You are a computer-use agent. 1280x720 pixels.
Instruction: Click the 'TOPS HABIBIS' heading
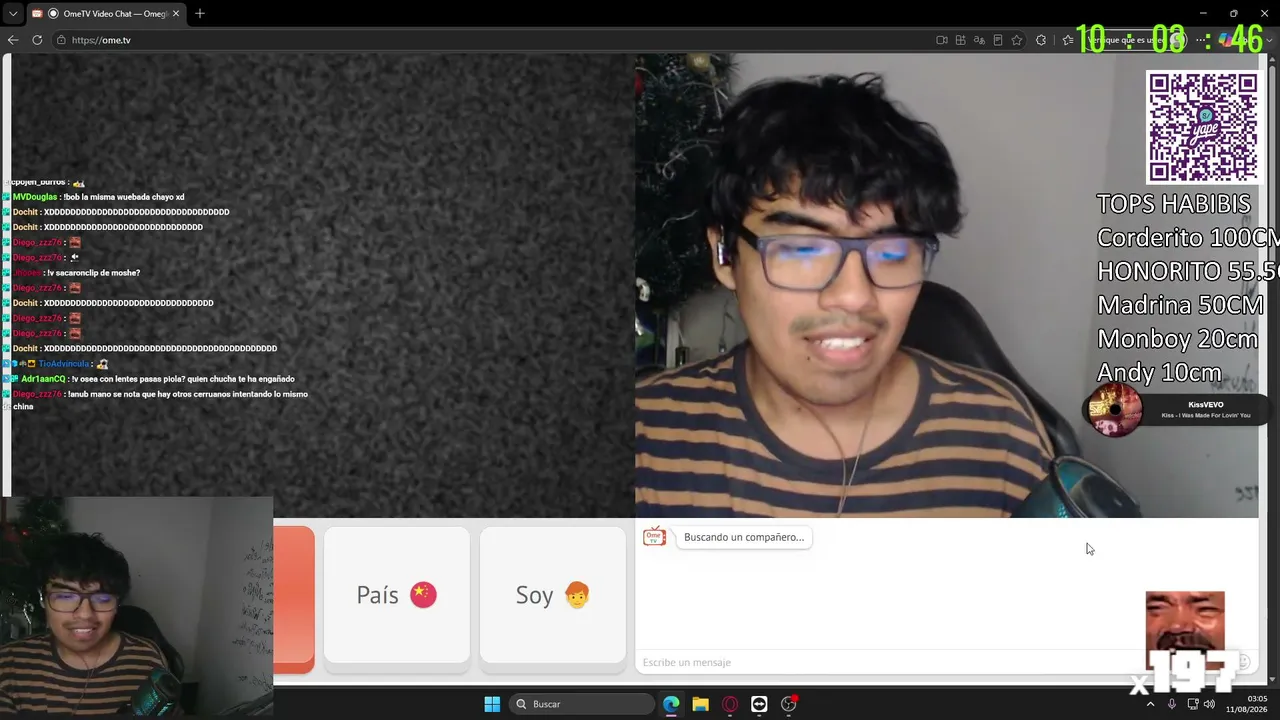1174,204
